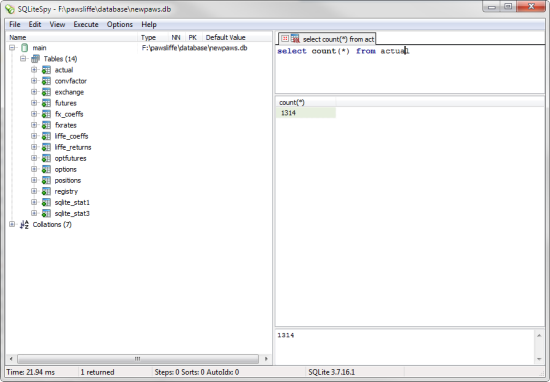Screen dimensions: 550x382
Task: Click the positions table icon
Action: (46, 181)
